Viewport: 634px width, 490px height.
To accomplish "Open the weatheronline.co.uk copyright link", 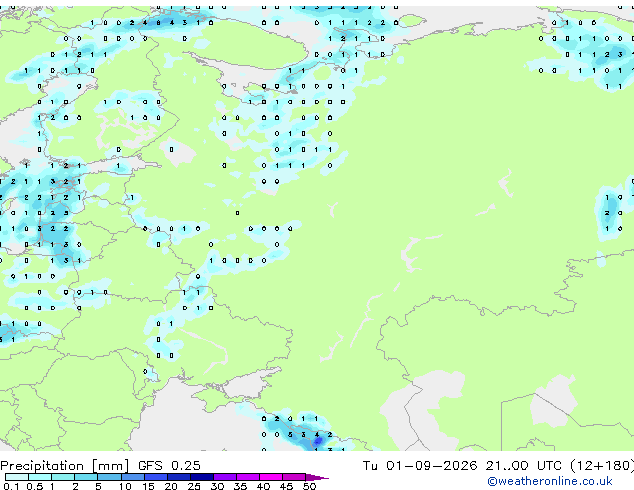I will [x=550, y=481].
